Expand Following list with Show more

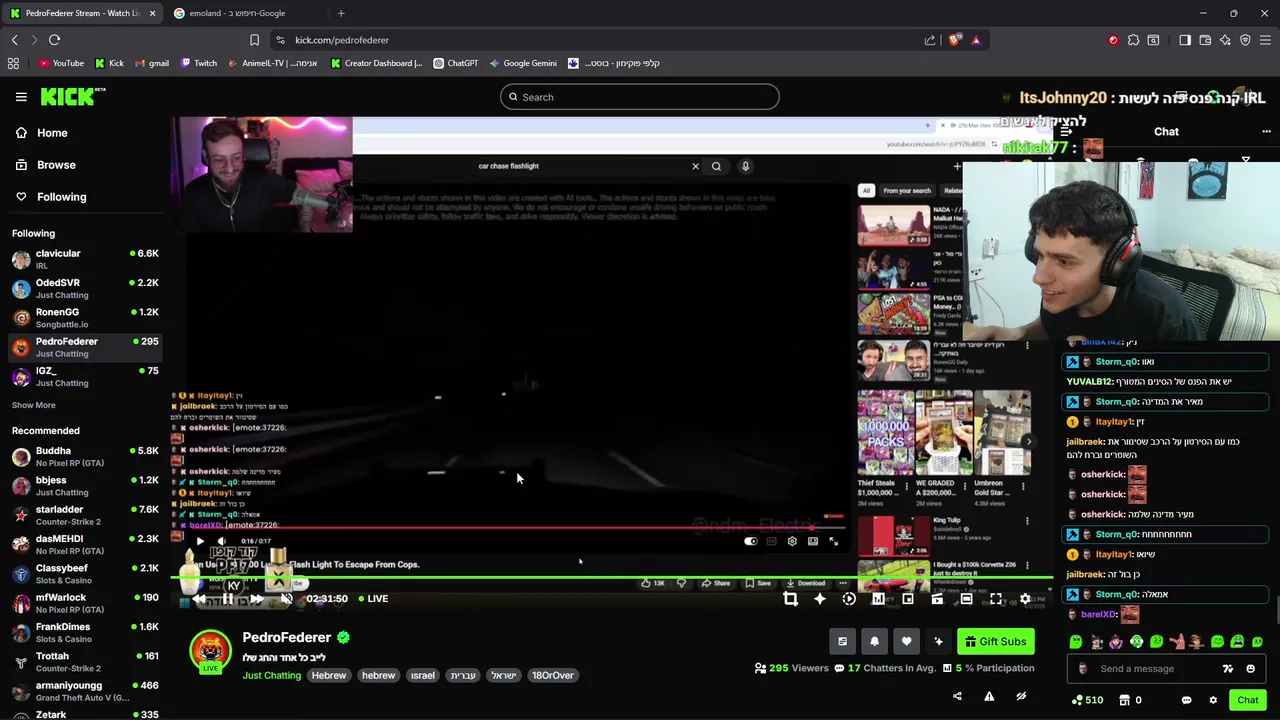[34, 405]
